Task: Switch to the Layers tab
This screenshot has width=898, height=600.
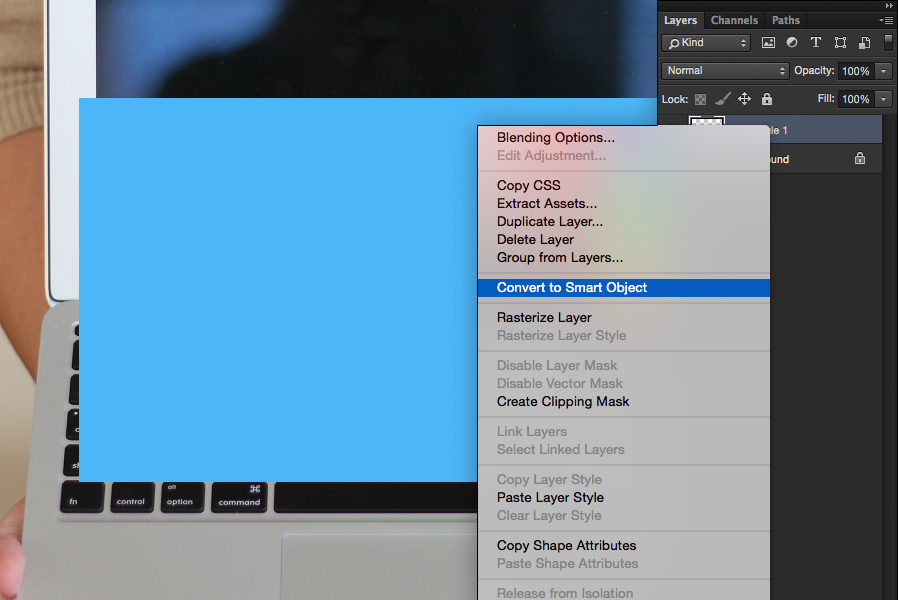Action: 680,20
